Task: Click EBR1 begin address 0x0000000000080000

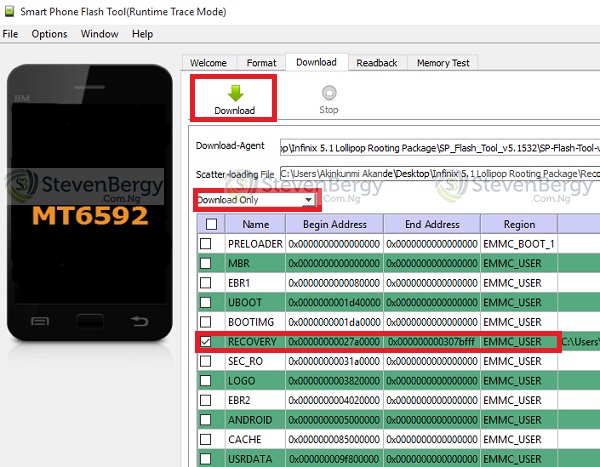Action: coord(334,283)
